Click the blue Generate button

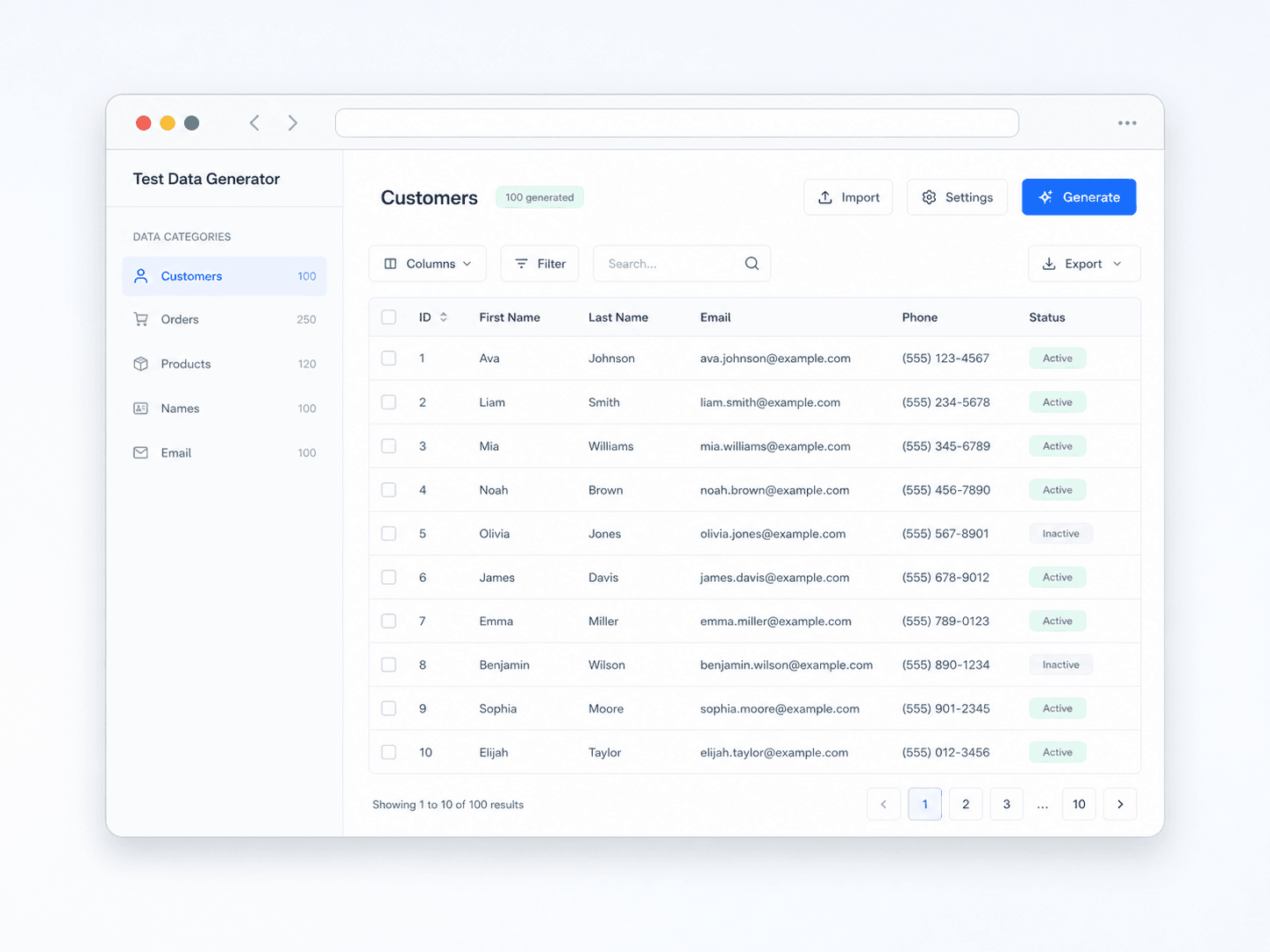(x=1079, y=197)
